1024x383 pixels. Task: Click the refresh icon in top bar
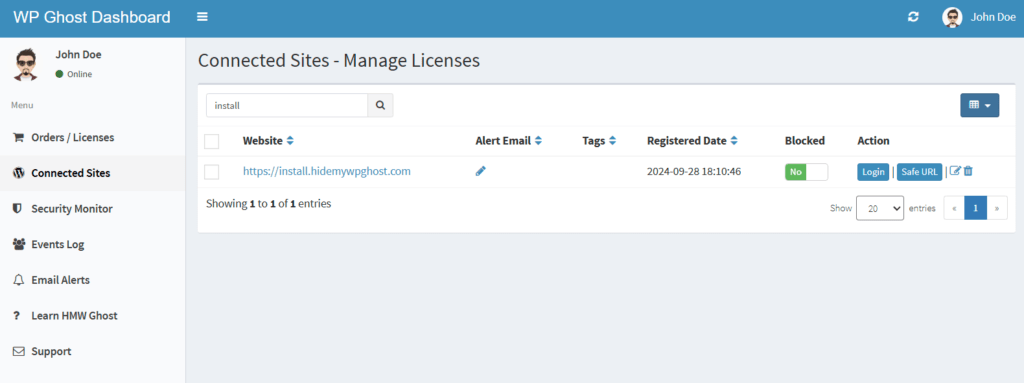point(913,17)
